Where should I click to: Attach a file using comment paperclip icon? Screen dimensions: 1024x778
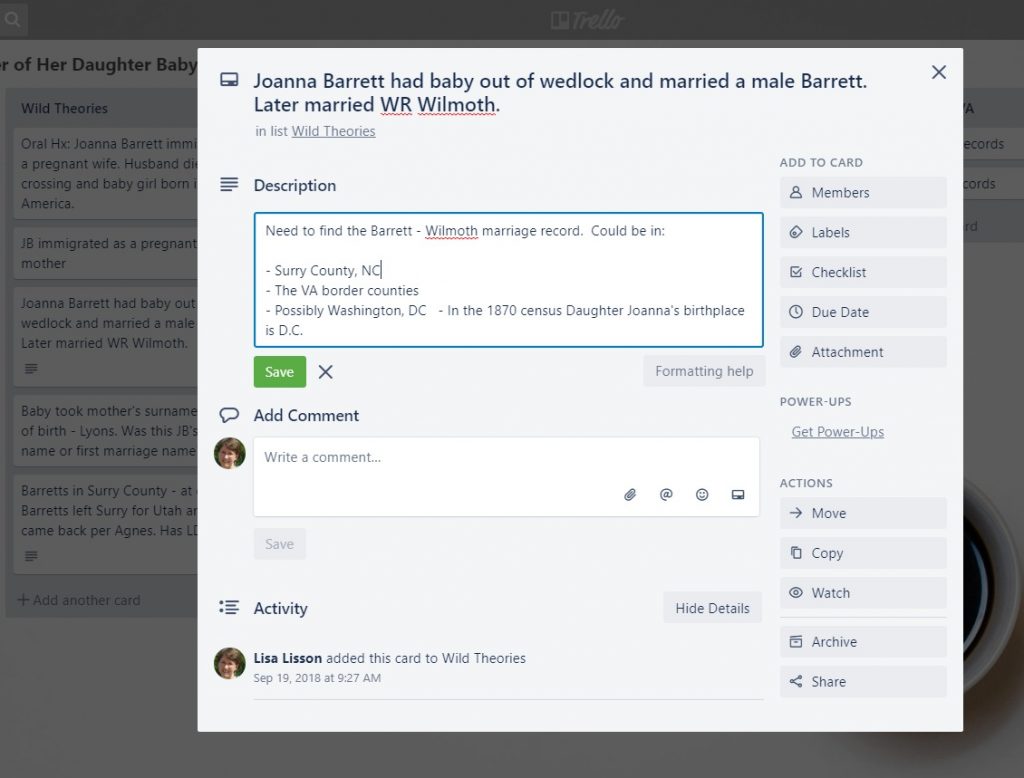[x=630, y=494]
